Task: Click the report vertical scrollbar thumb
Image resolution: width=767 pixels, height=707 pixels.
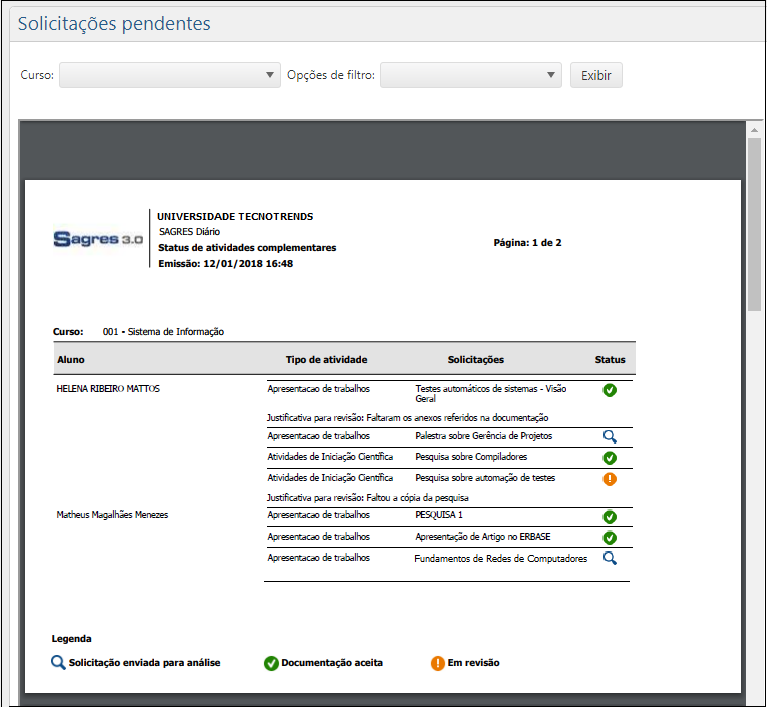Action: coord(755,225)
